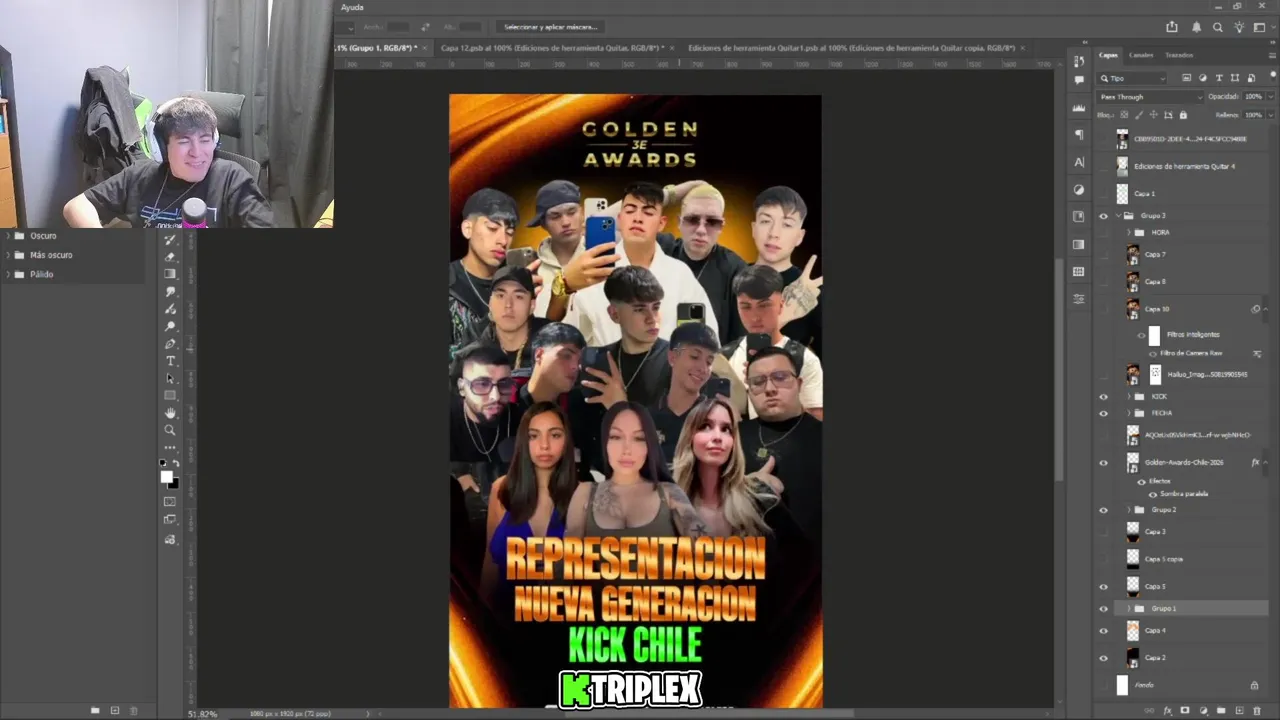Hide the Capa 4 layer
This screenshot has height=720, width=1280.
click(1104, 631)
